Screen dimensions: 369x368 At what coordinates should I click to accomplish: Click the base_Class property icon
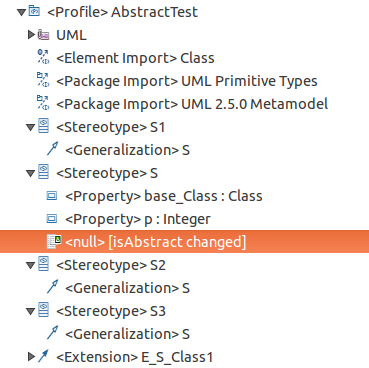pos(52,196)
